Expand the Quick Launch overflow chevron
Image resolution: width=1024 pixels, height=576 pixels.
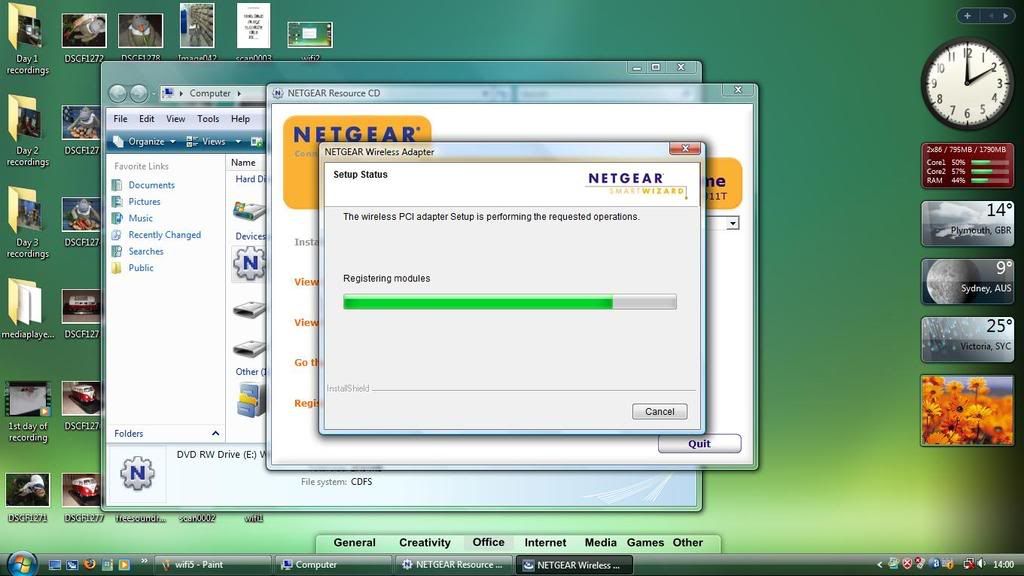click(x=144, y=562)
